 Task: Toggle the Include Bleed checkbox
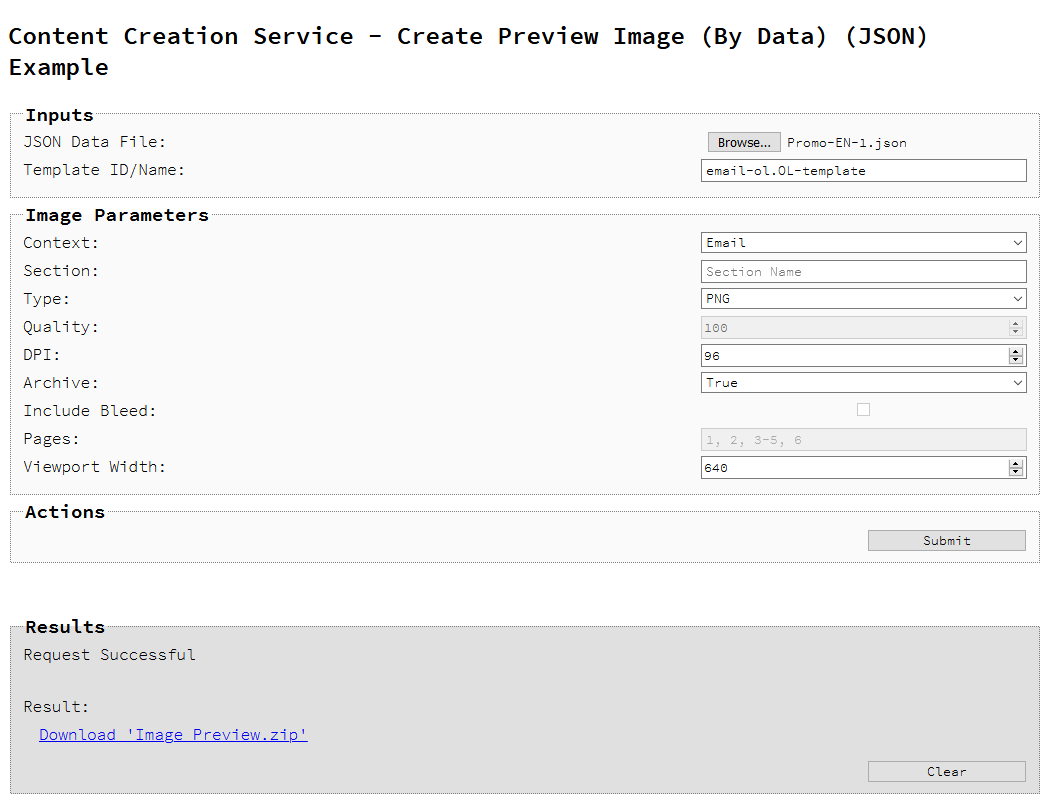(863, 410)
